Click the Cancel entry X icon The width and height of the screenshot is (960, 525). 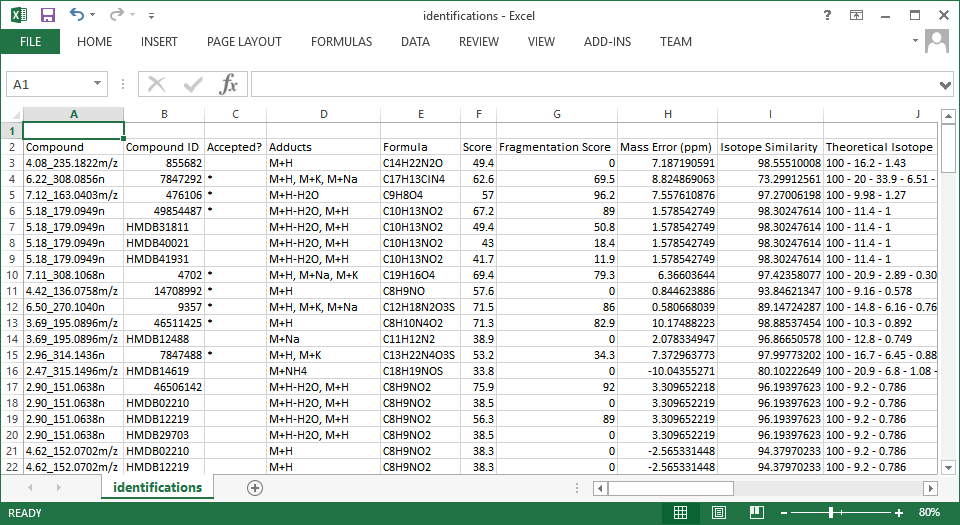[157, 84]
